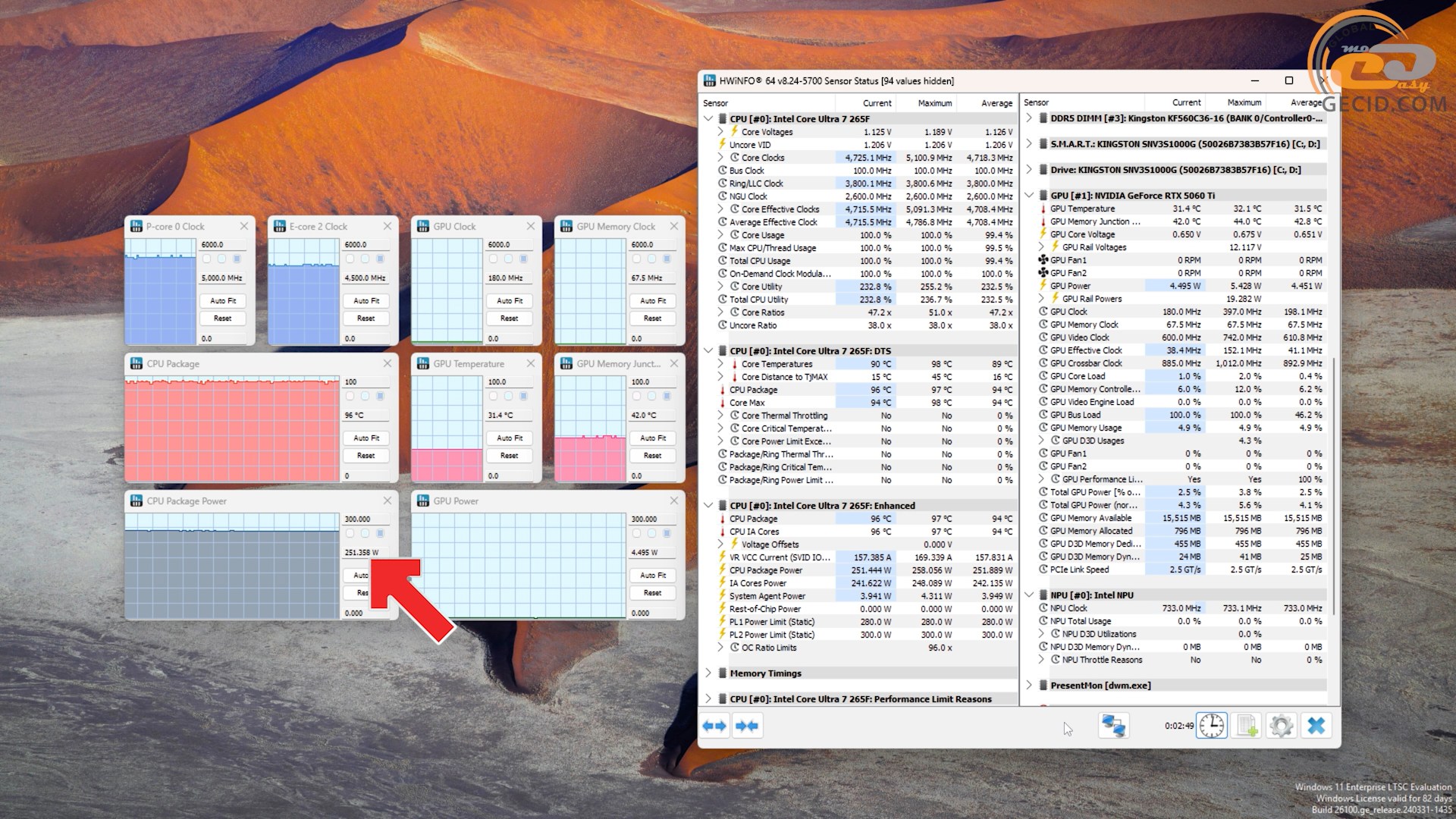Click the app icon of CPU Package graph window
The image size is (1456, 819).
tap(136, 363)
